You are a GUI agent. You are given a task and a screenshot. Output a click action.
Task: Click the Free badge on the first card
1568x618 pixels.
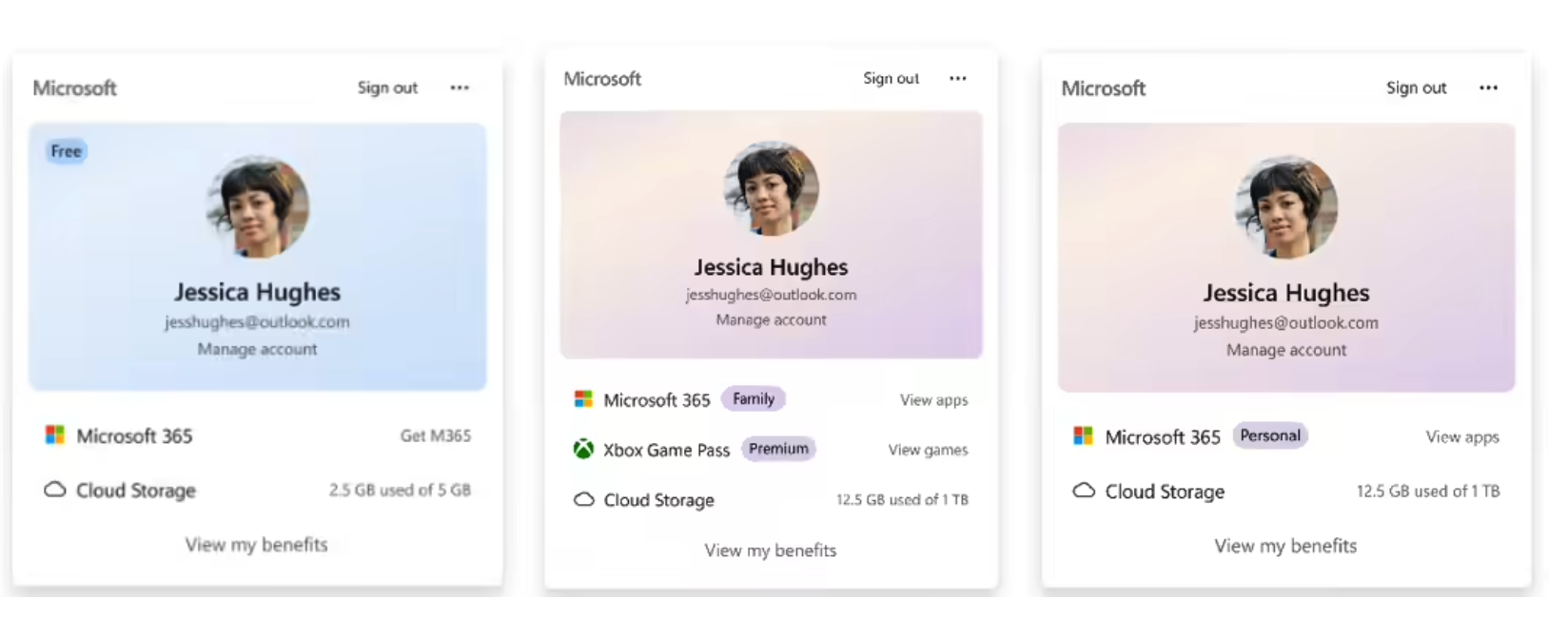[67, 151]
